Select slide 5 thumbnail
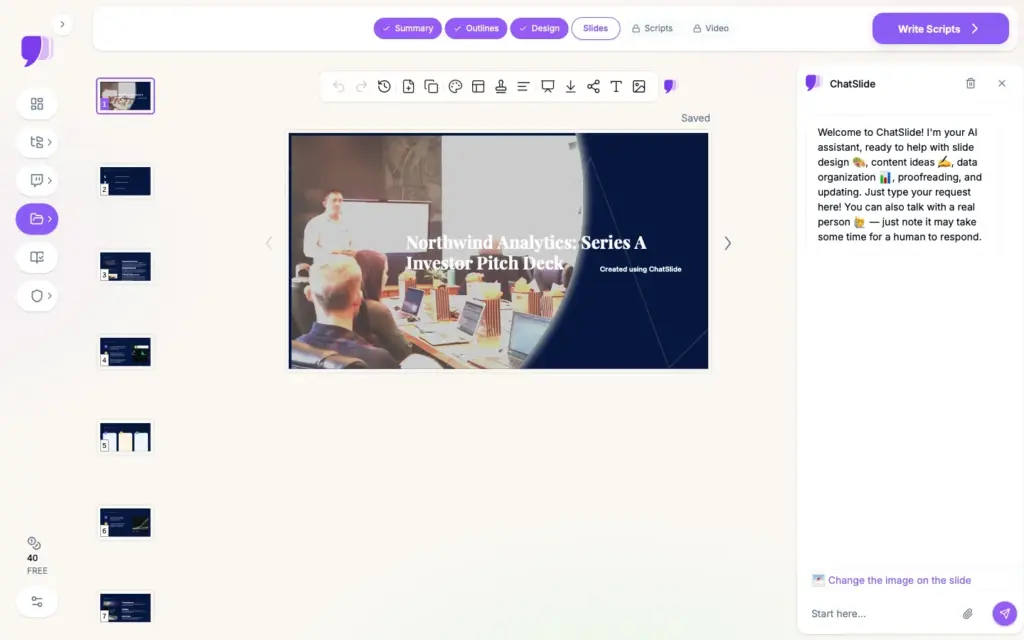This screenshot has height=640, width=1024. (125, 437)
